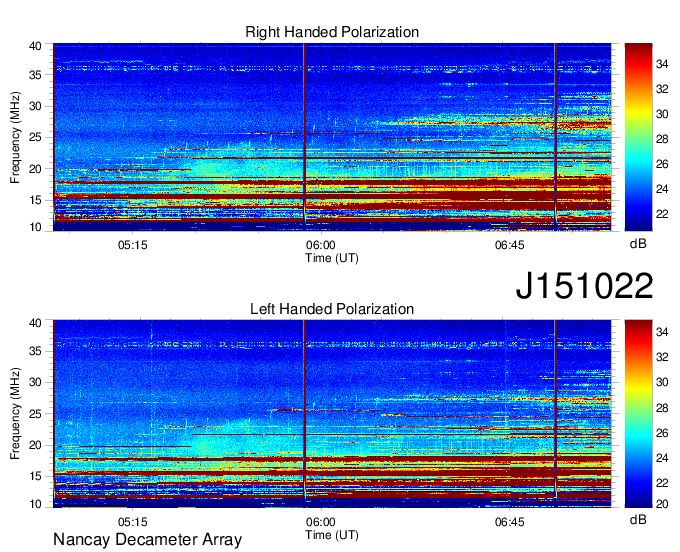Click the 06:00 time tick in top plot
Screen dimensions: 680x552
pyautogui.click(x=320, y=245)
